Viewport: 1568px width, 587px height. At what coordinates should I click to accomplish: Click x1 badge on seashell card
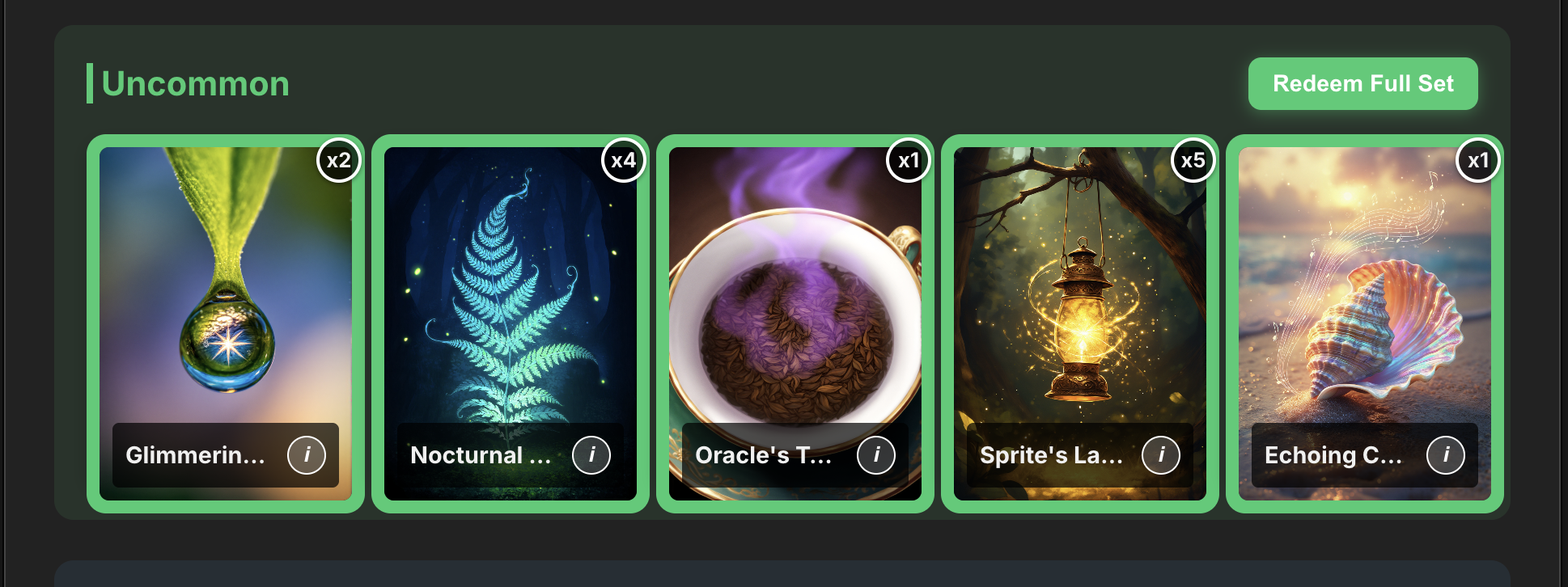coord(1478,160)
